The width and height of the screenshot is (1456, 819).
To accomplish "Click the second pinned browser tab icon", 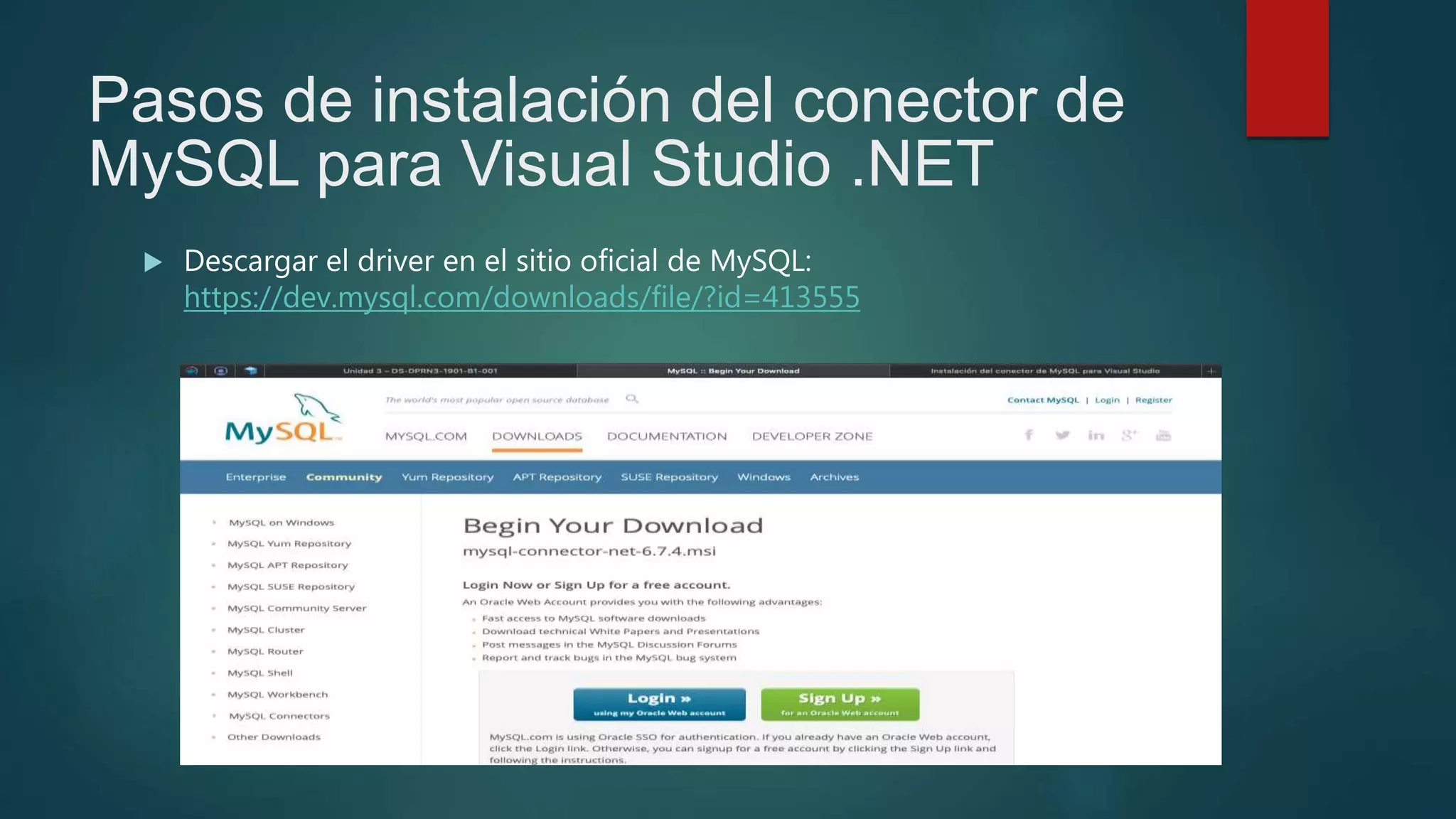I will (x=221, y=370).
